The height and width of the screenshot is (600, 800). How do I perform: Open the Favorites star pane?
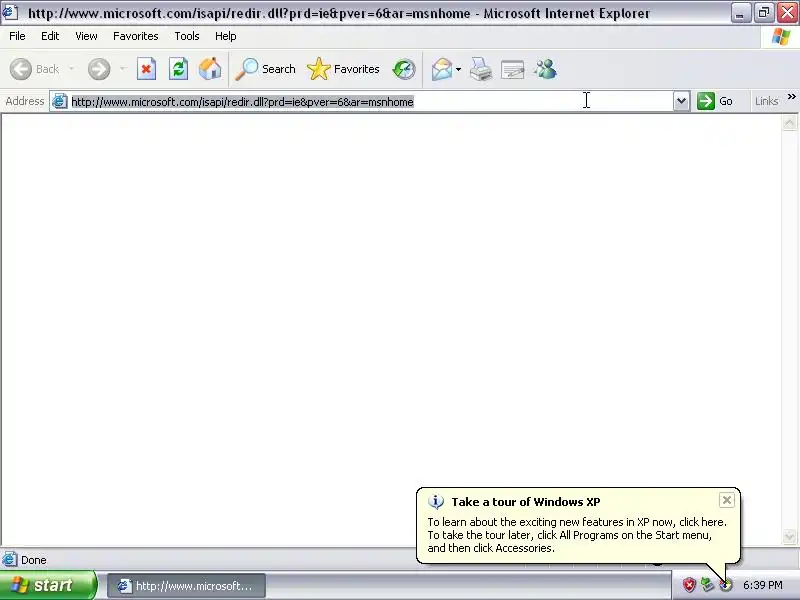pyautogui.click(x=343, y=69)
